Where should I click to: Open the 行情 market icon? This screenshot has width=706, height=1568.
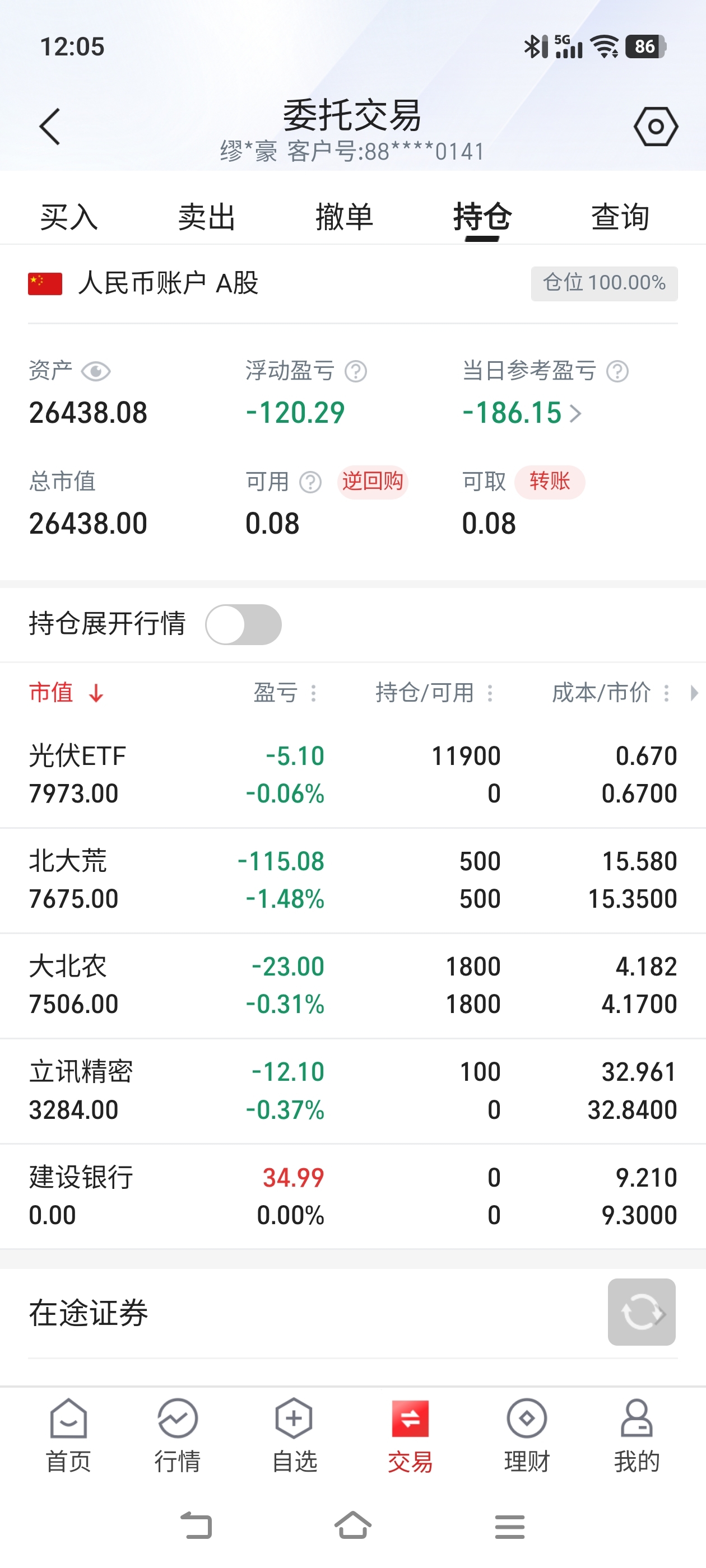(x=177, y=1418)
